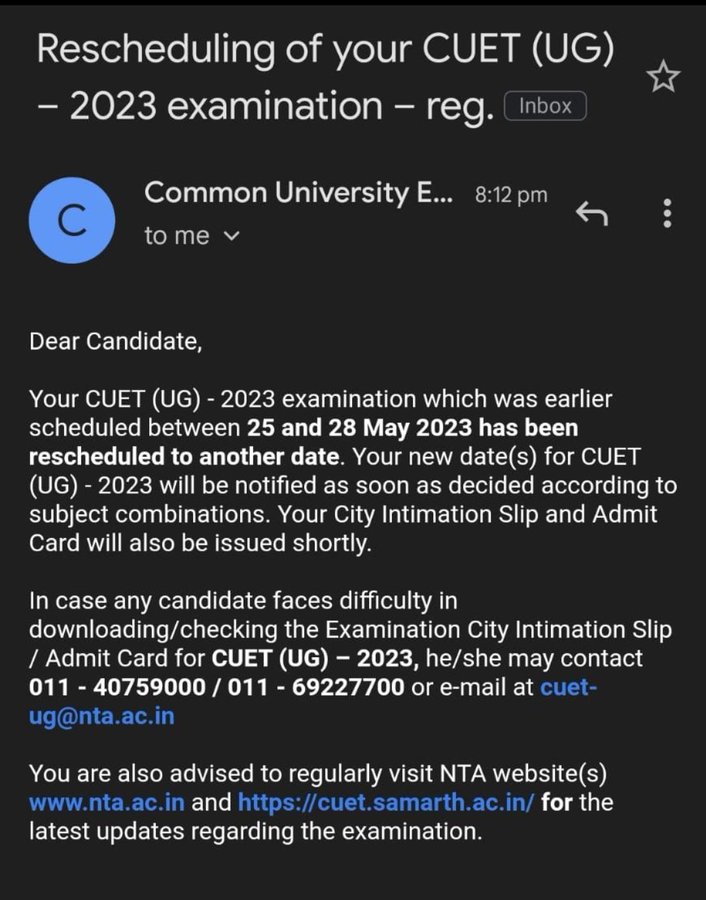706x900 pixels.
Task: Expand recipient details chevron beside 'to me'
Action: 232,237
